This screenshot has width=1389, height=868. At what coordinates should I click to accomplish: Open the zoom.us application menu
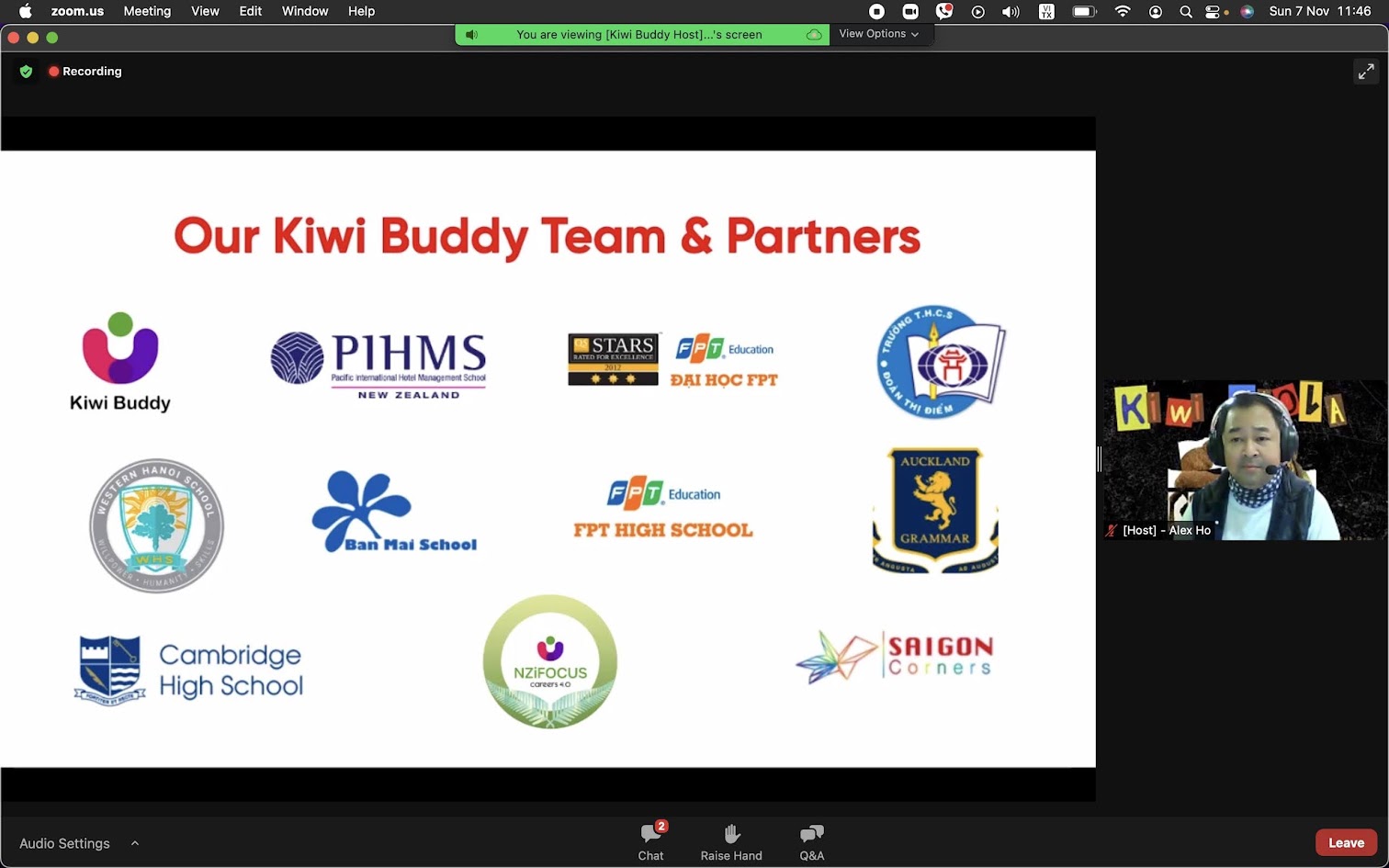click(77, 11)
